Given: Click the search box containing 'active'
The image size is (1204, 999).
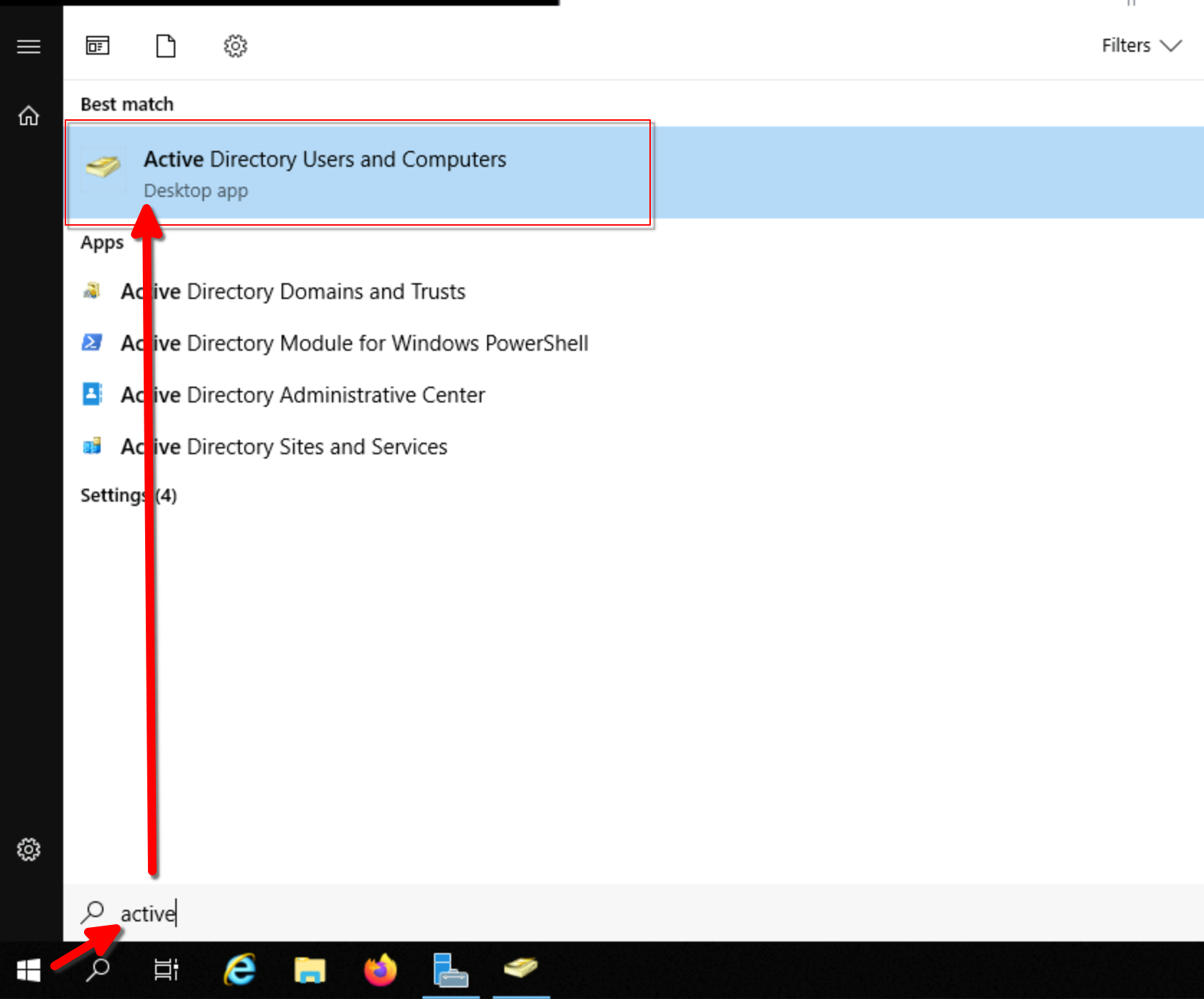Looking at the screenshot, I should [x=431, y=913].
